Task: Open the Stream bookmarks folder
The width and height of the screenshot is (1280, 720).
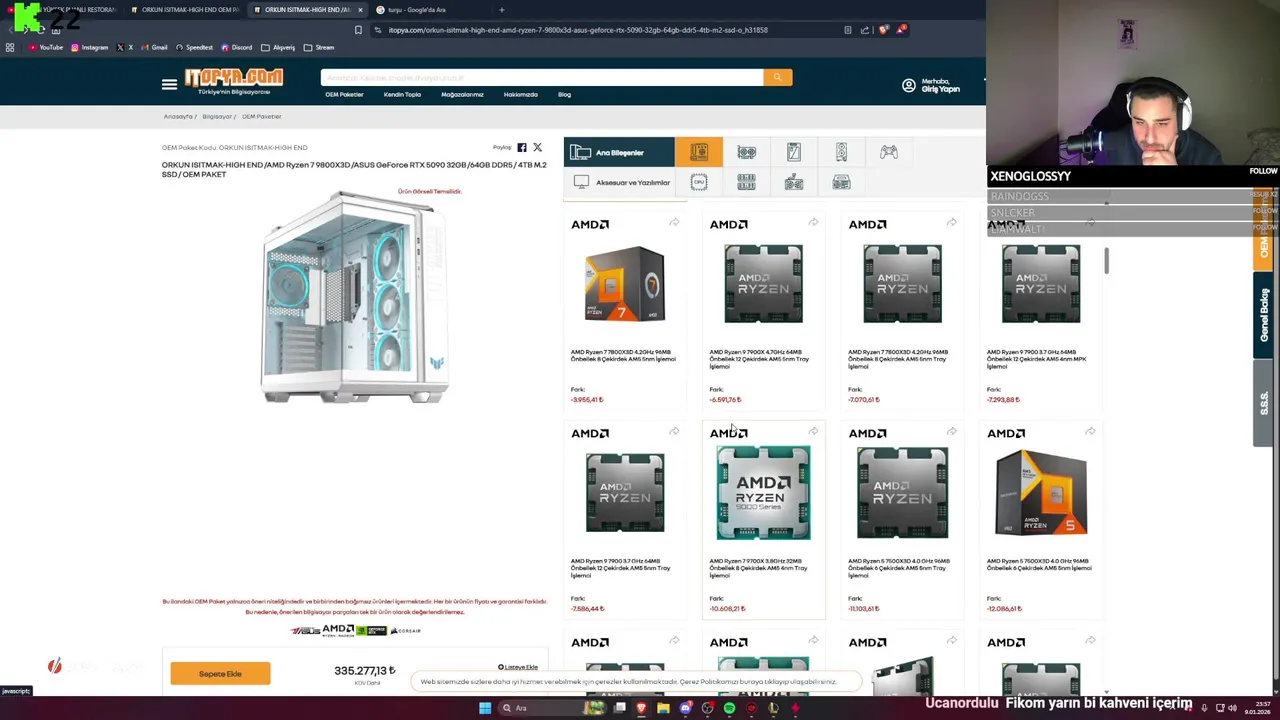Action: point(320,47)
